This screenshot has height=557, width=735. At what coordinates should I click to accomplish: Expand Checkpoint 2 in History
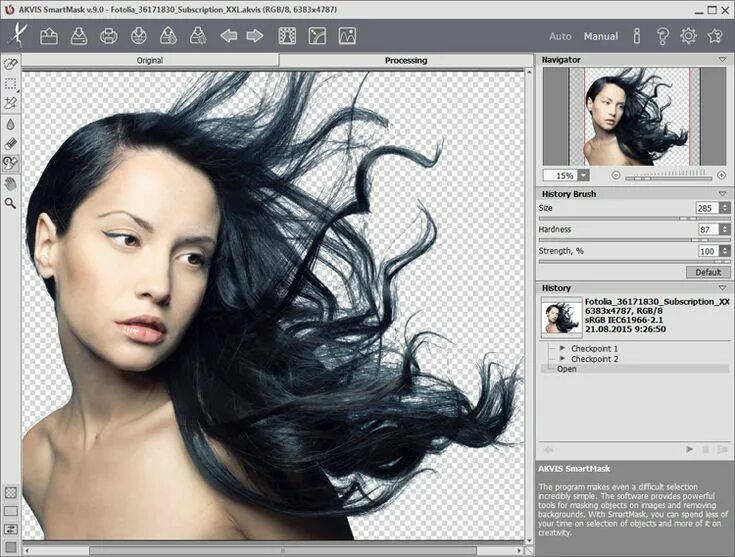click(x=562, y=359)
